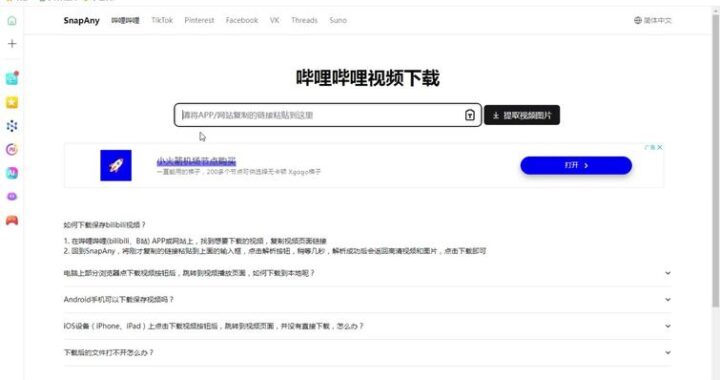Open the home icon in the sidebar
The image size is (720, 380).
pos(12,20)
